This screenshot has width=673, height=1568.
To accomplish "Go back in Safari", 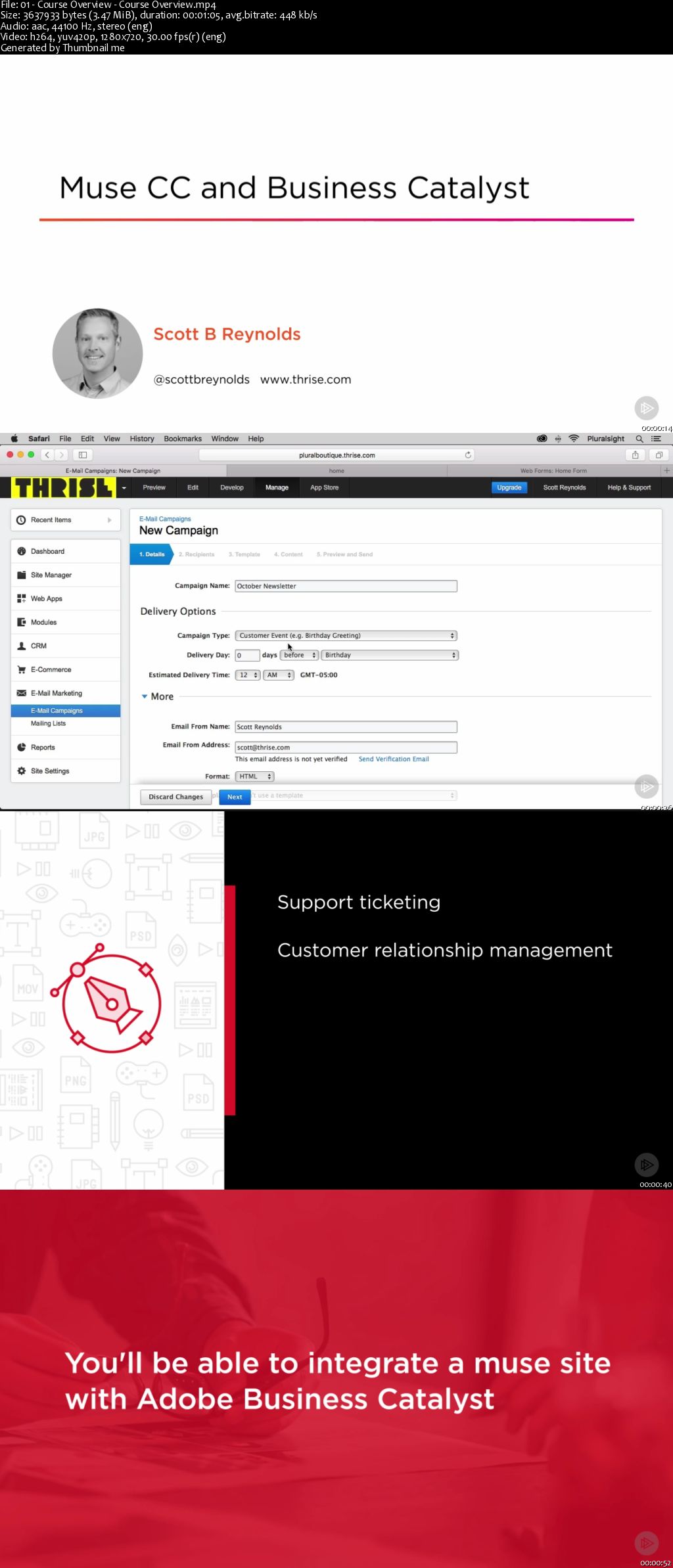I will click(x=47, y=455).
